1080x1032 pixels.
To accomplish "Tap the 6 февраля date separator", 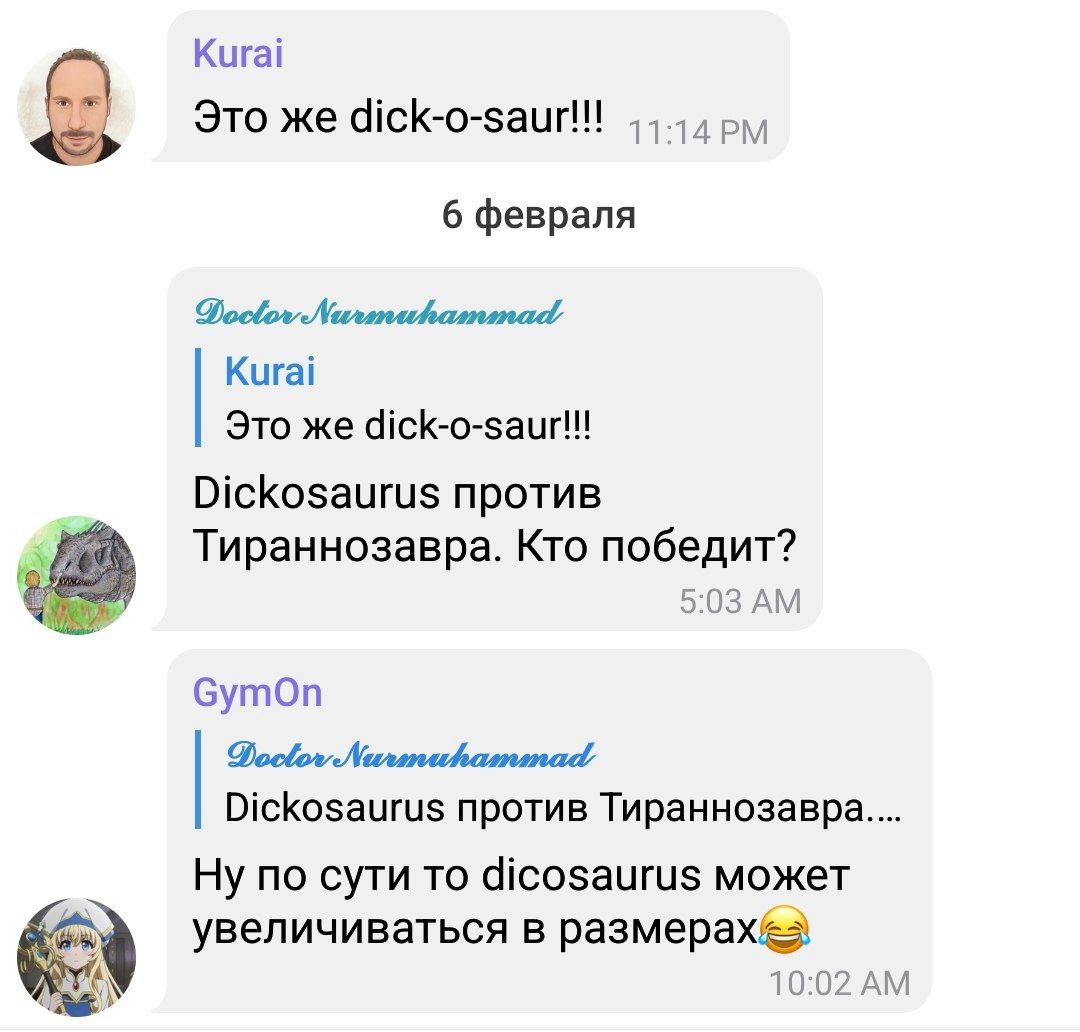I will coord(539,214).
